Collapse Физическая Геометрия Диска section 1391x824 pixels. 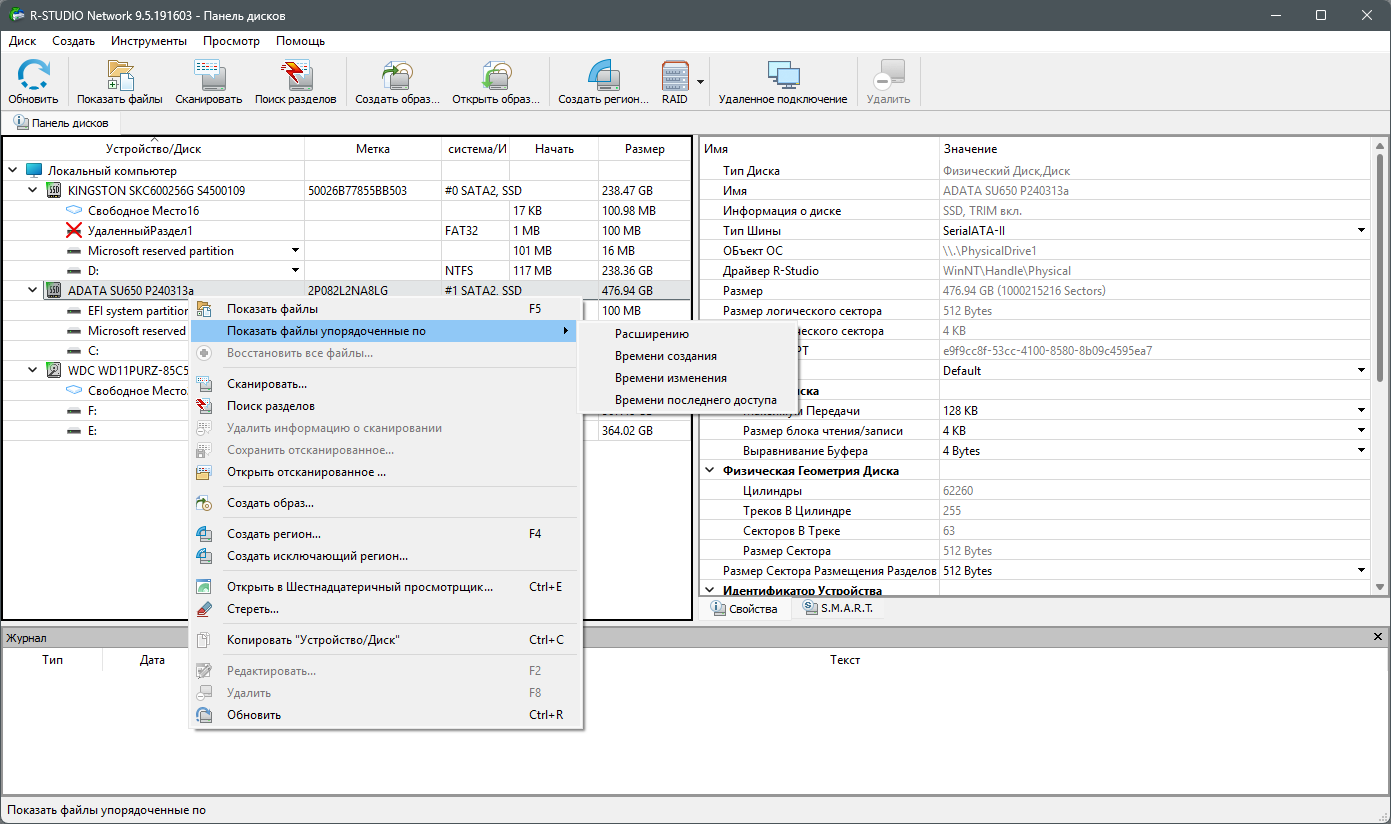710,471
